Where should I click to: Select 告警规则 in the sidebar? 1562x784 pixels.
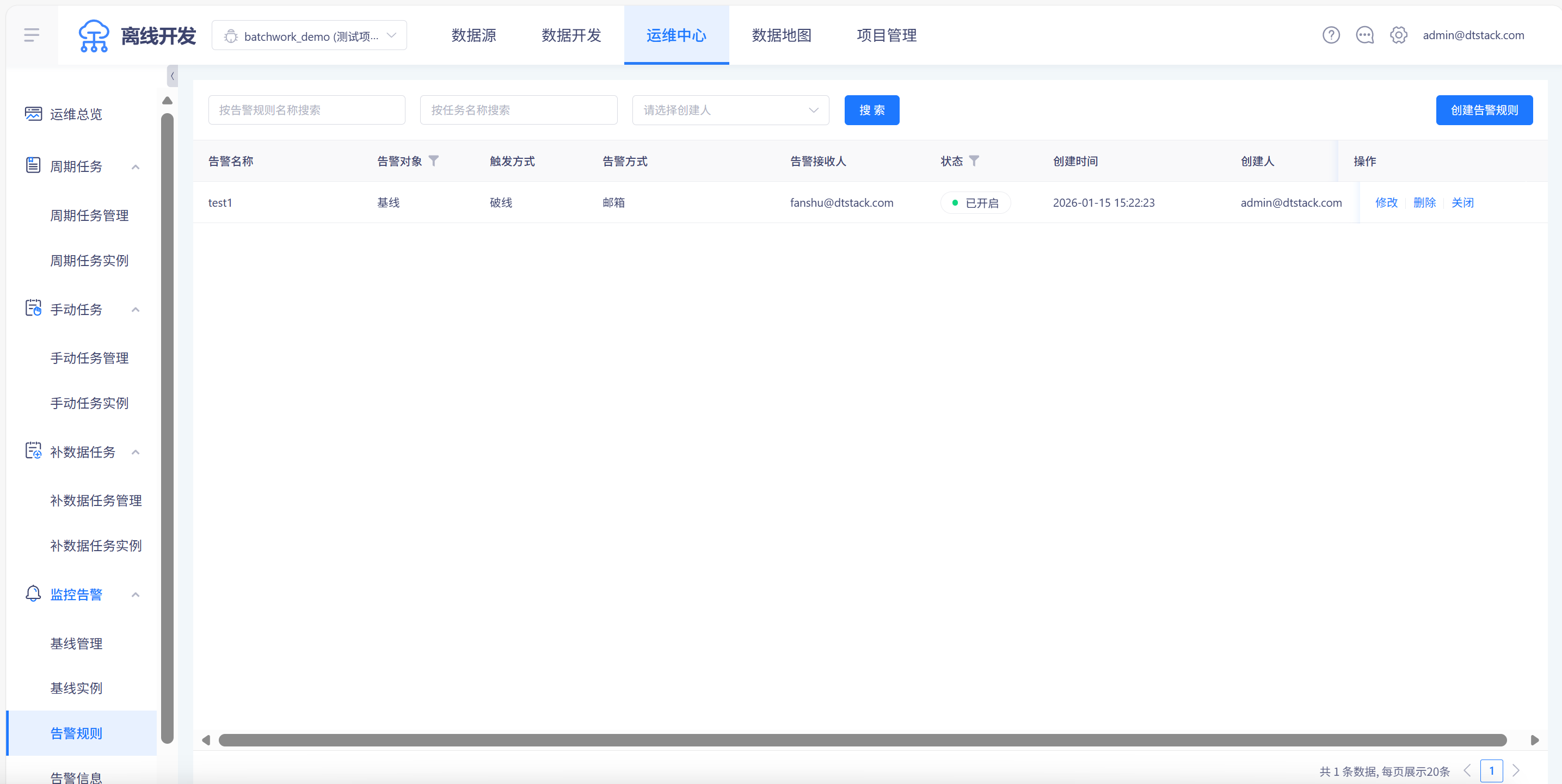81,733
